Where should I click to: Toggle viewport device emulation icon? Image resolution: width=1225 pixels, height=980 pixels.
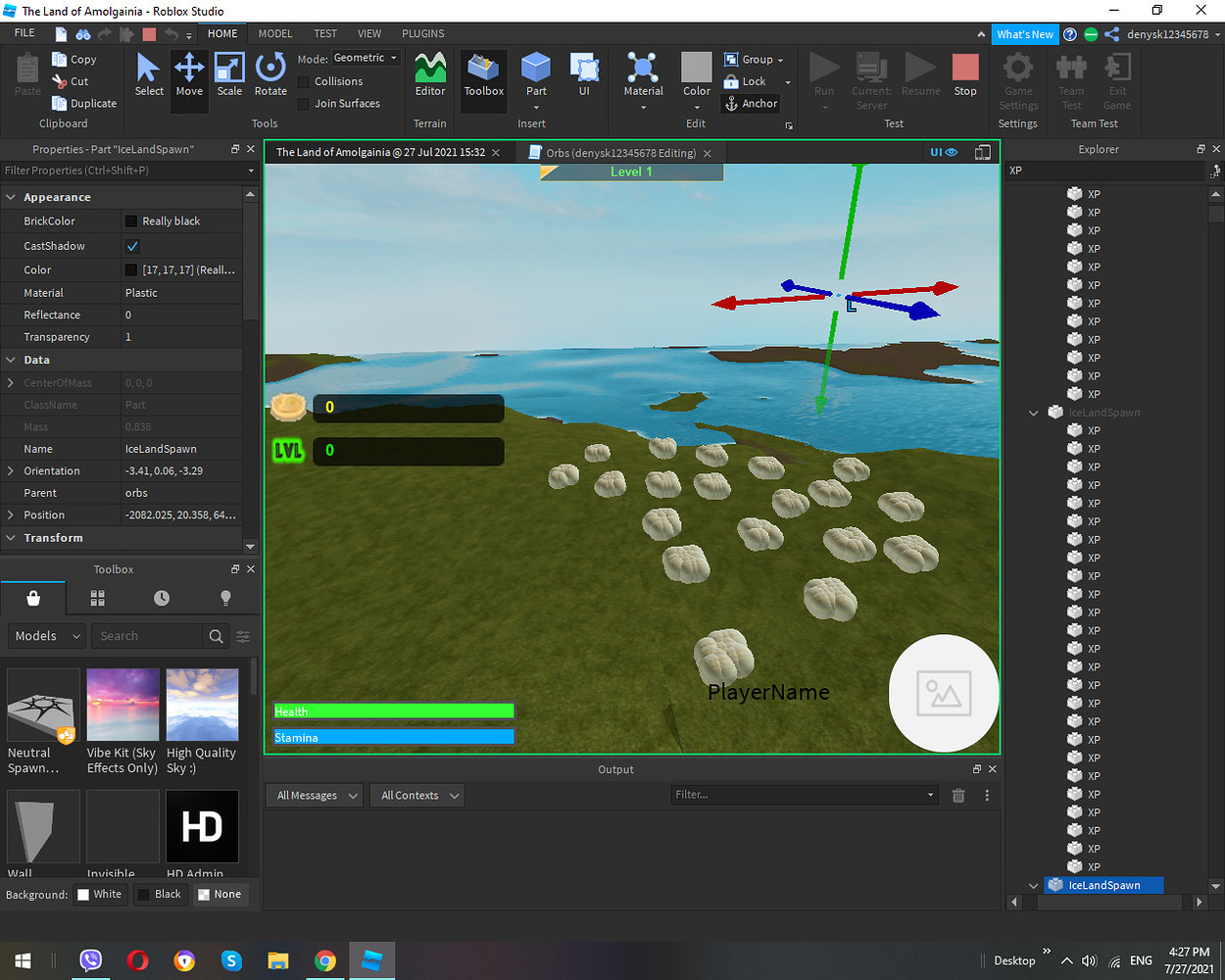983,152
